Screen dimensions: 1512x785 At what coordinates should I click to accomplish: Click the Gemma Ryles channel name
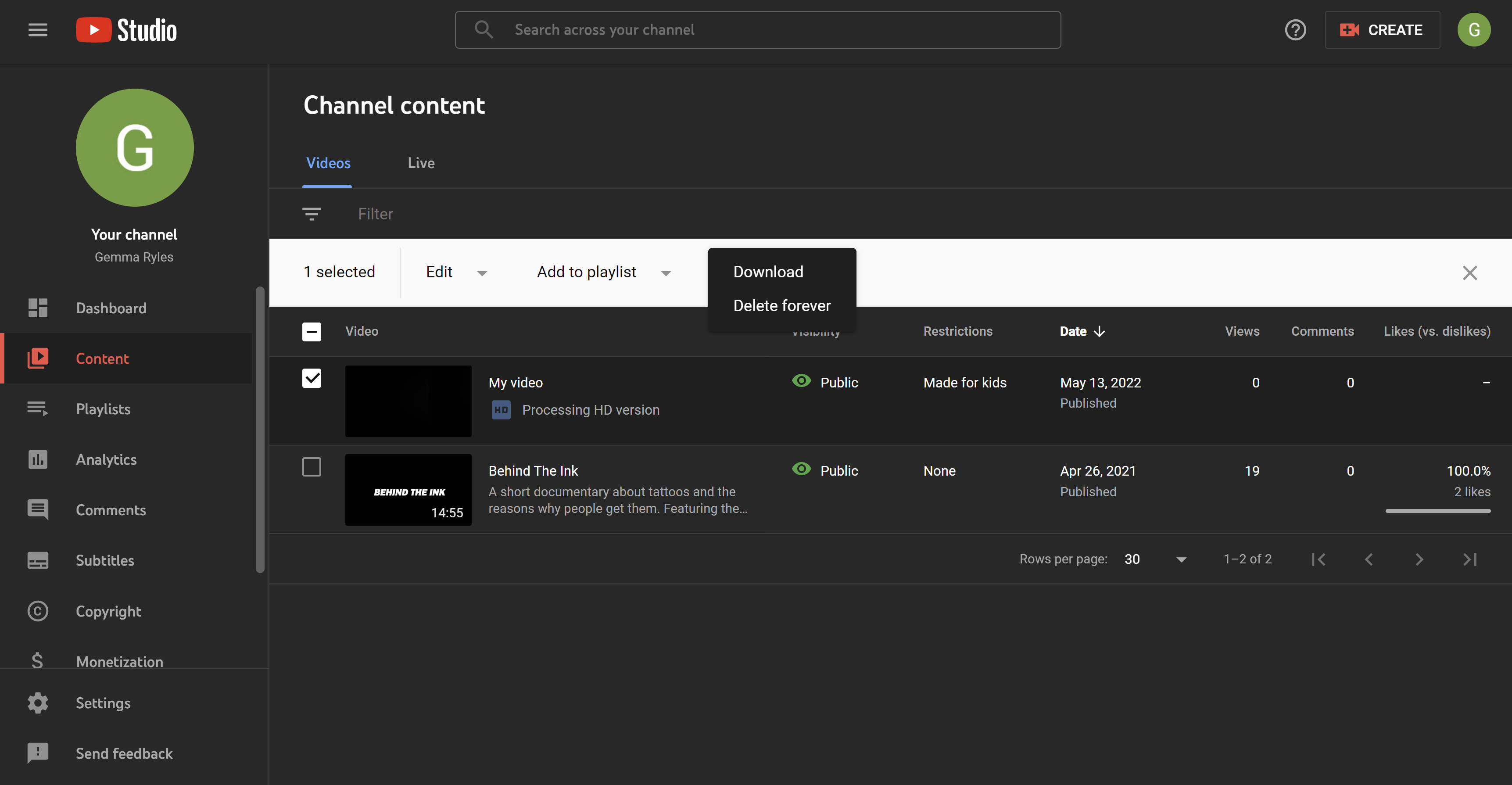pos(134,257)
